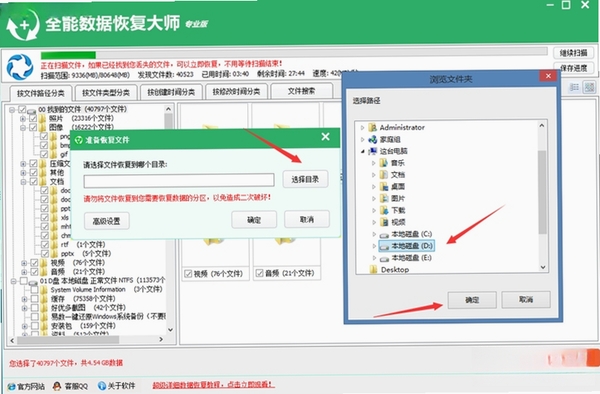
Task: Open the 文件搜索 tab
Action: click(302, 91)
